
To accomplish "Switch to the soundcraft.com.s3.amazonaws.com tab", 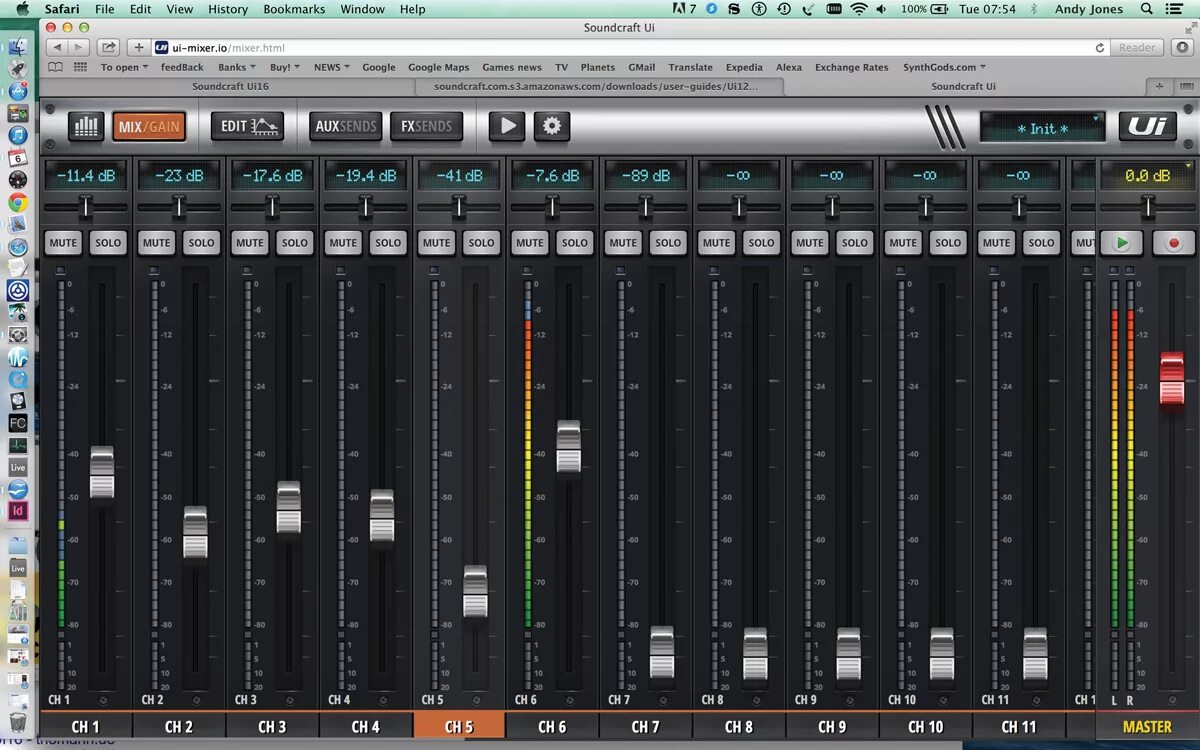I will (x=601, y=86).
